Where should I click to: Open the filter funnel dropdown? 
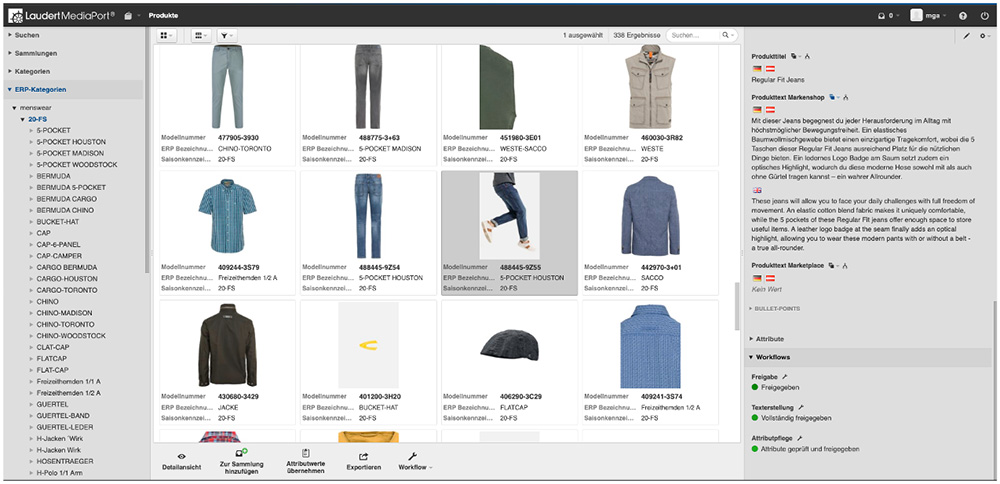click(x=226, y=36)
